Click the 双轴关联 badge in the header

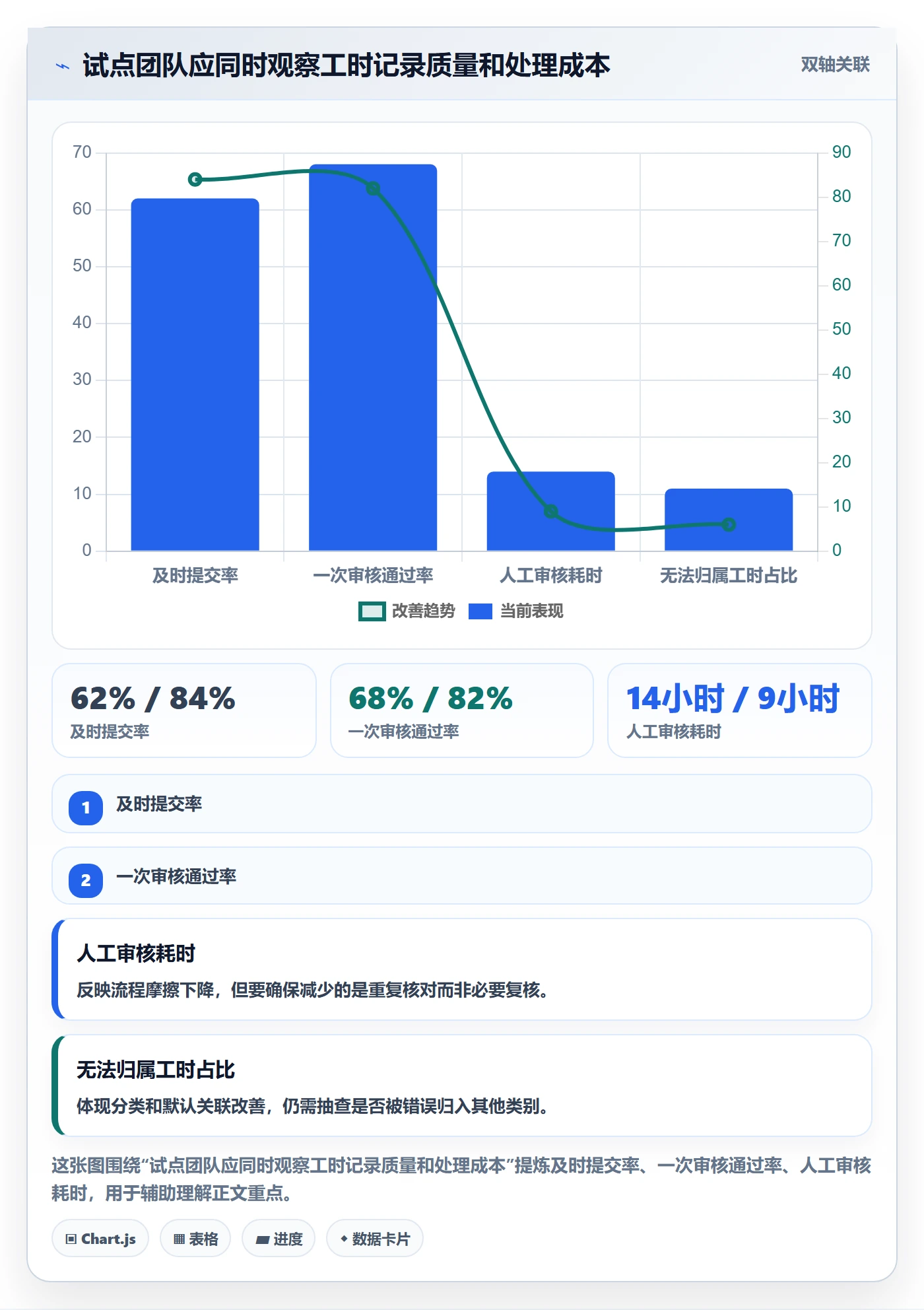tap(835, 65)
